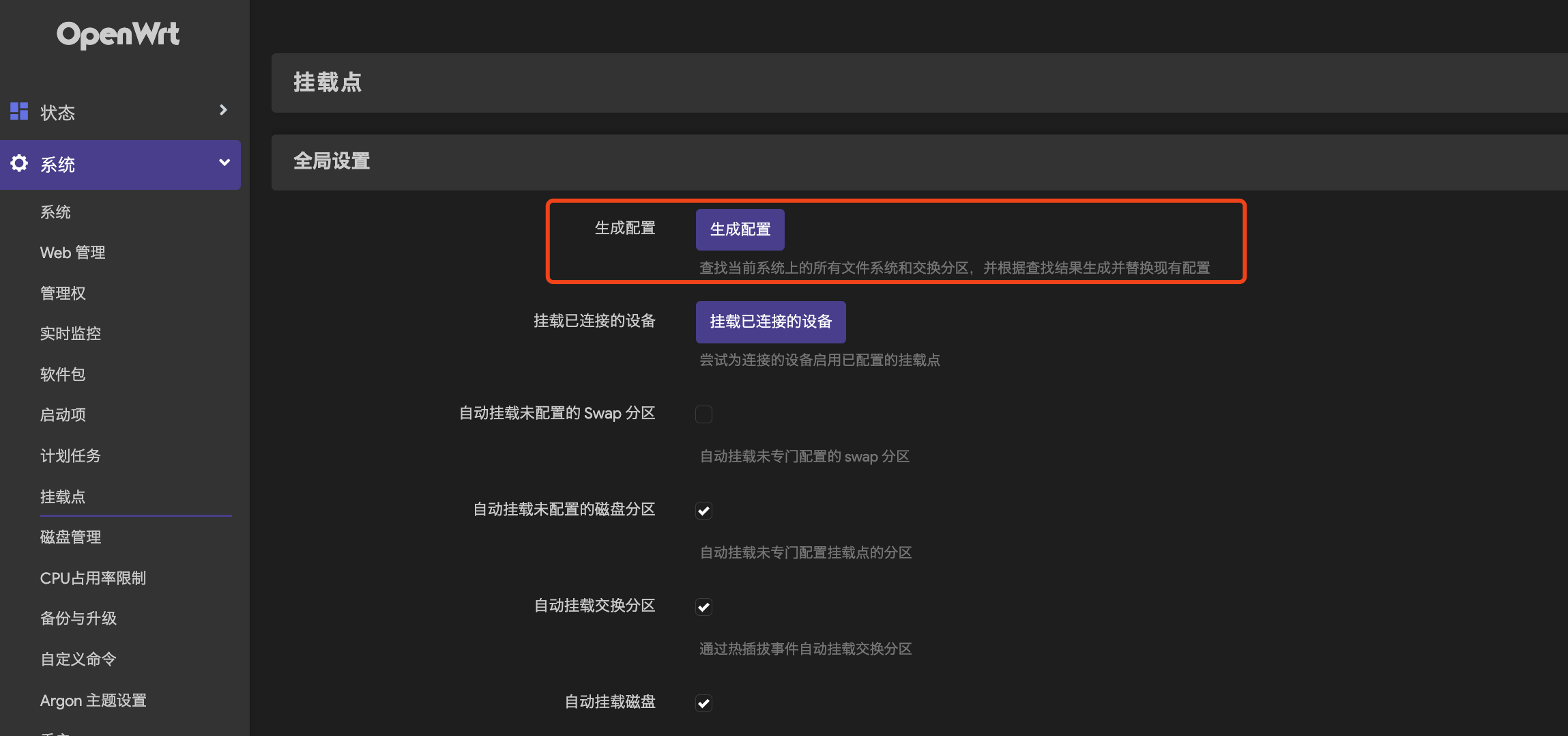Collapse the 系统 menu down arrow

tap(224, 162)
